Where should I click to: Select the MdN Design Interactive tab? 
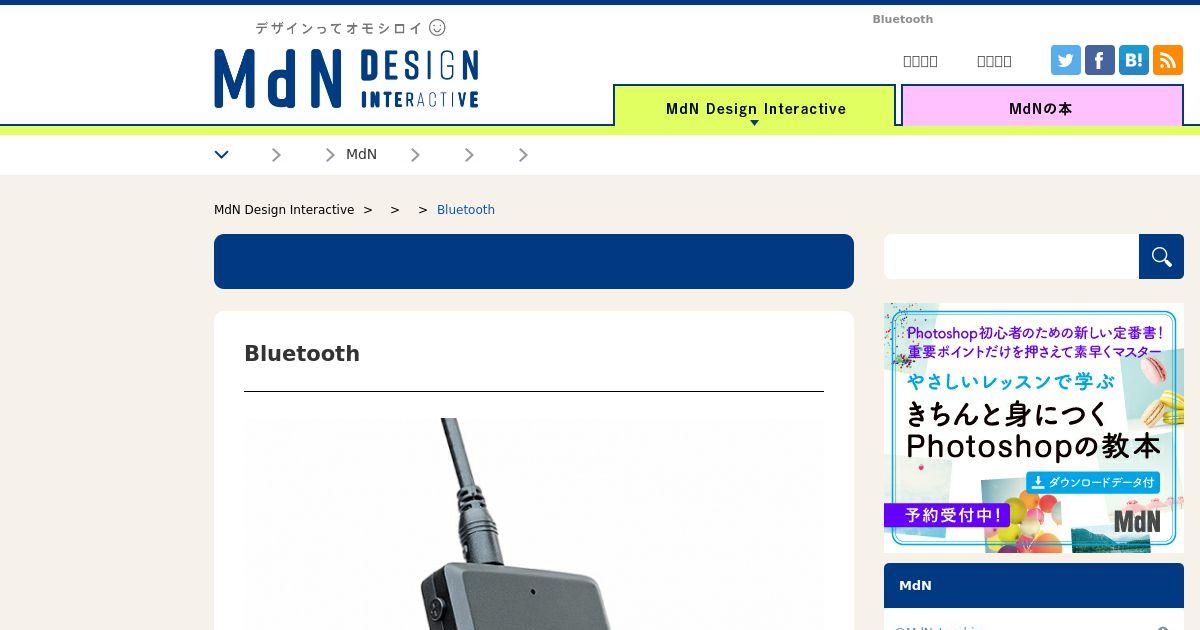[x=755, y=107]
